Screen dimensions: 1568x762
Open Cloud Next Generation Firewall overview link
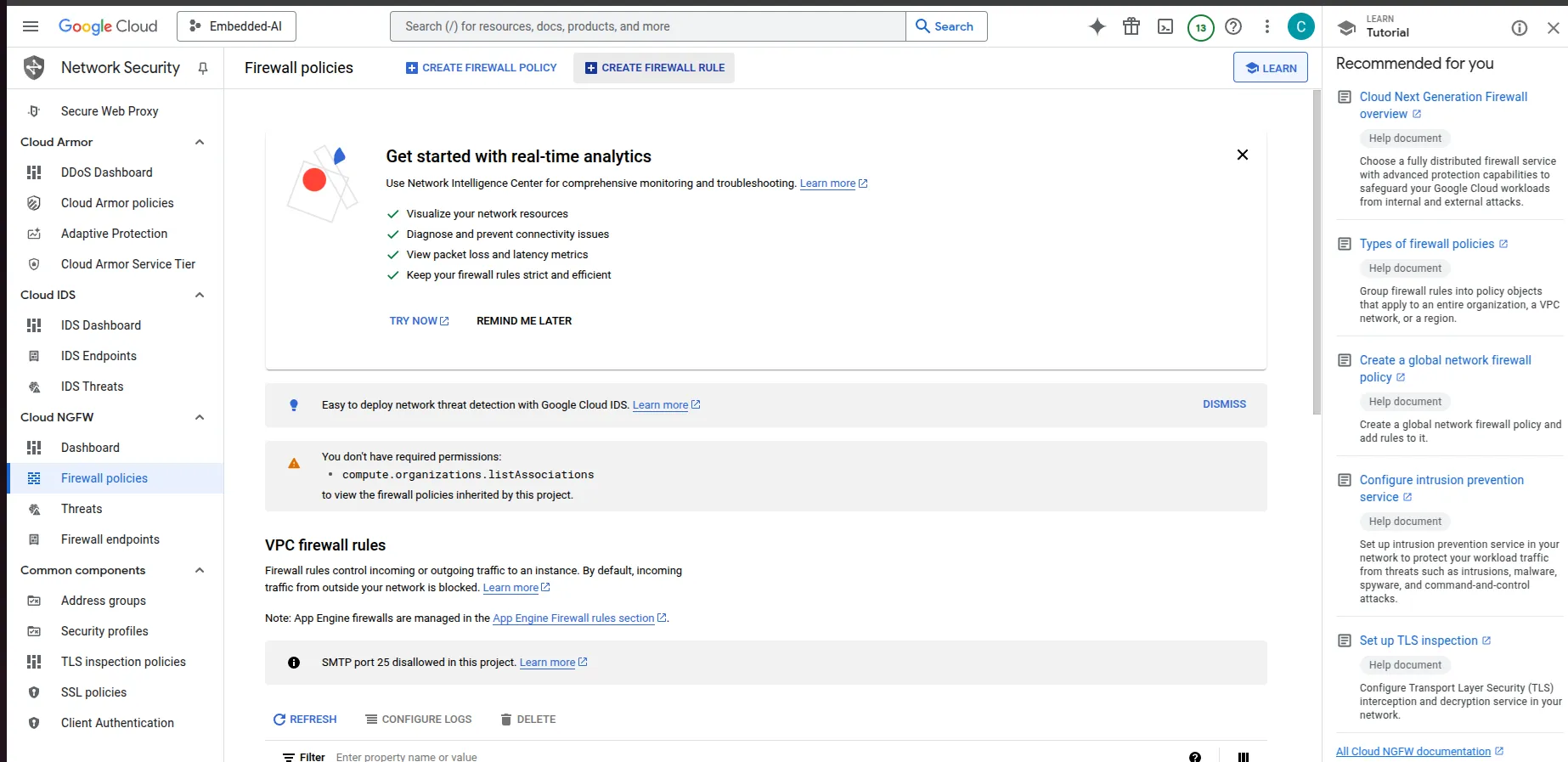(x=1443, y=105)
